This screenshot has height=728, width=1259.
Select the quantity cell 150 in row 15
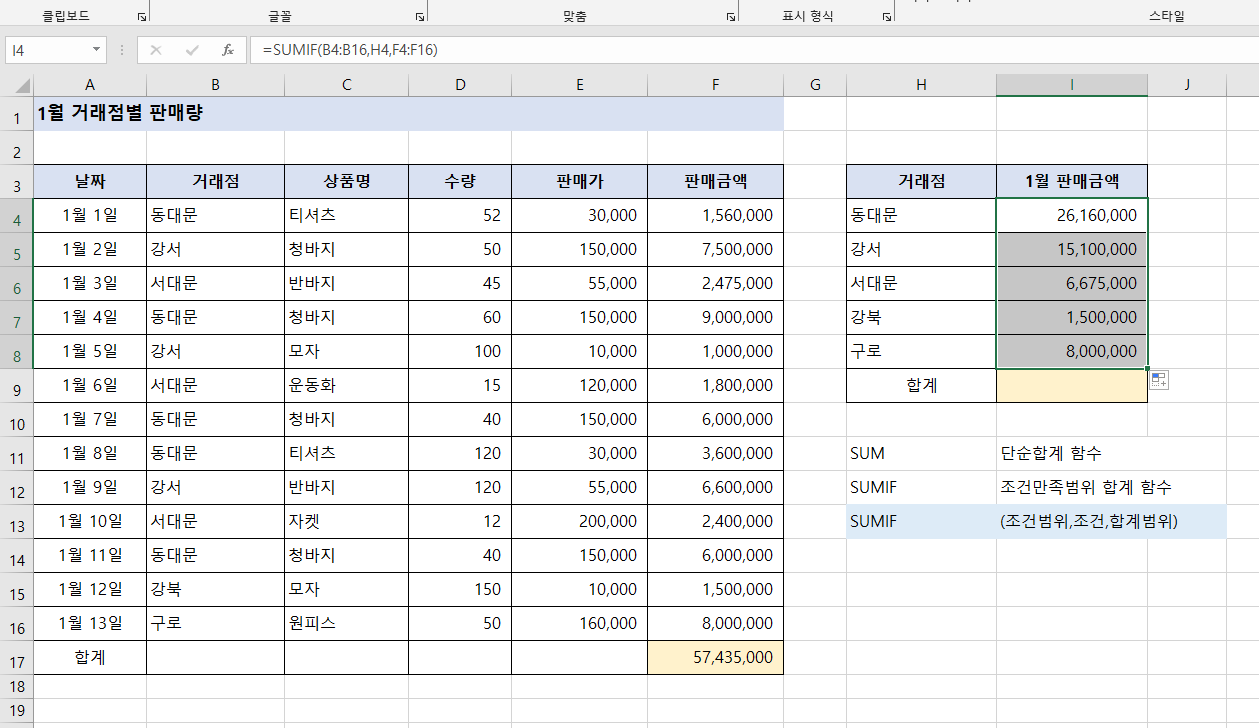pyautogui.click(x=460, y=590)
